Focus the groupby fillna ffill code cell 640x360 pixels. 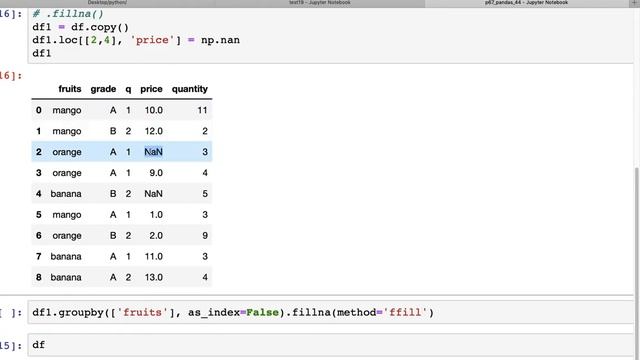coord(331,312)
